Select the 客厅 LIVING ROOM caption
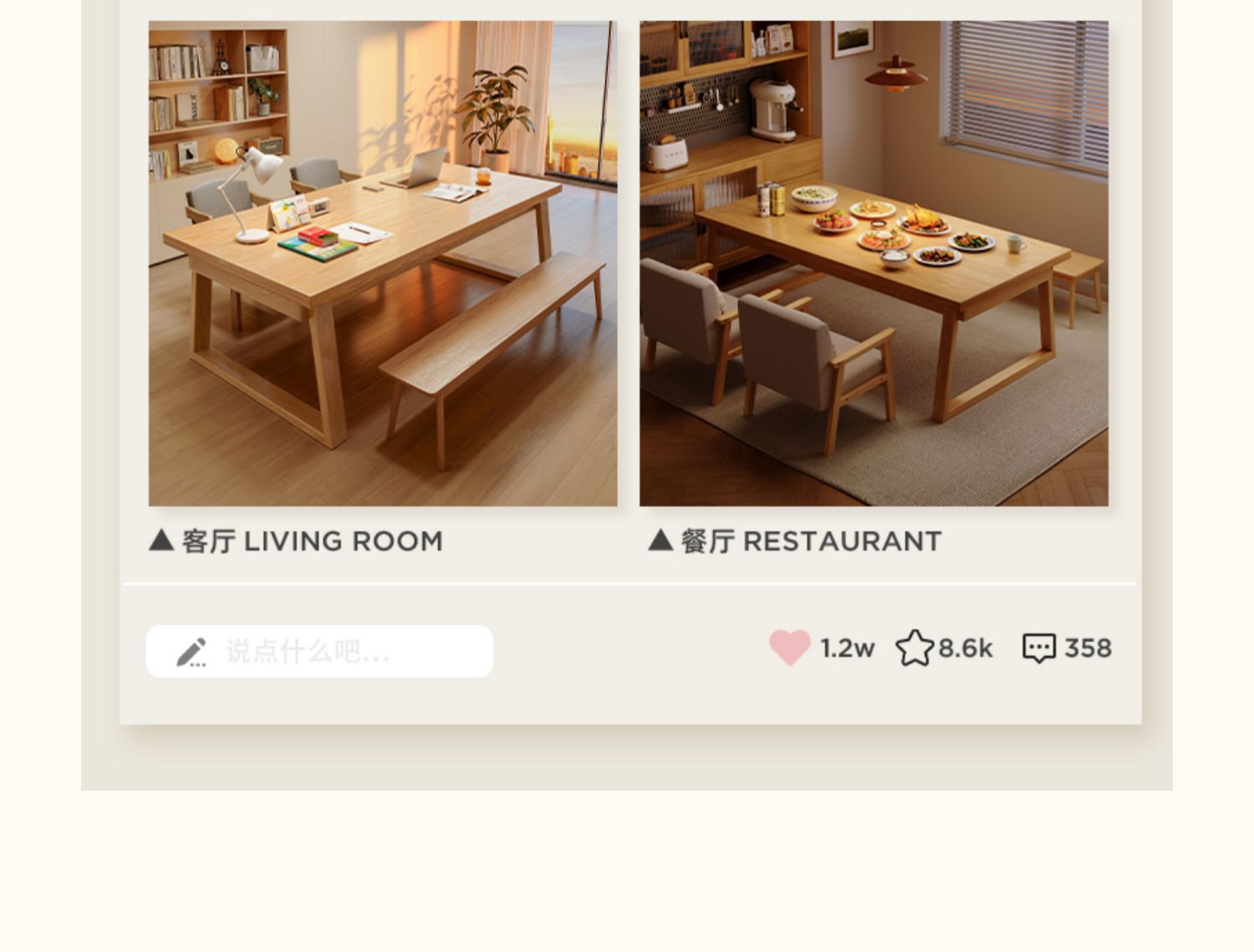The height and width of the screenshot is (952, 1254). [312, 541]
